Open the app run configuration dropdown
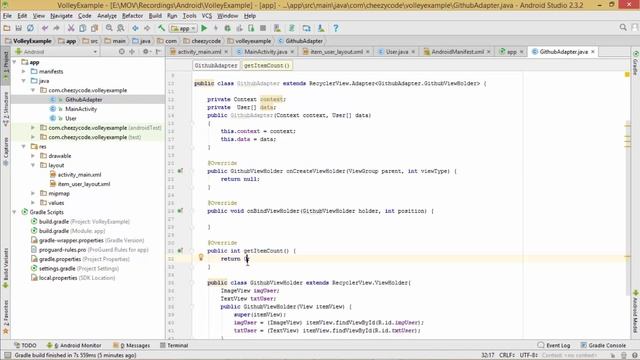 point(184,28)
